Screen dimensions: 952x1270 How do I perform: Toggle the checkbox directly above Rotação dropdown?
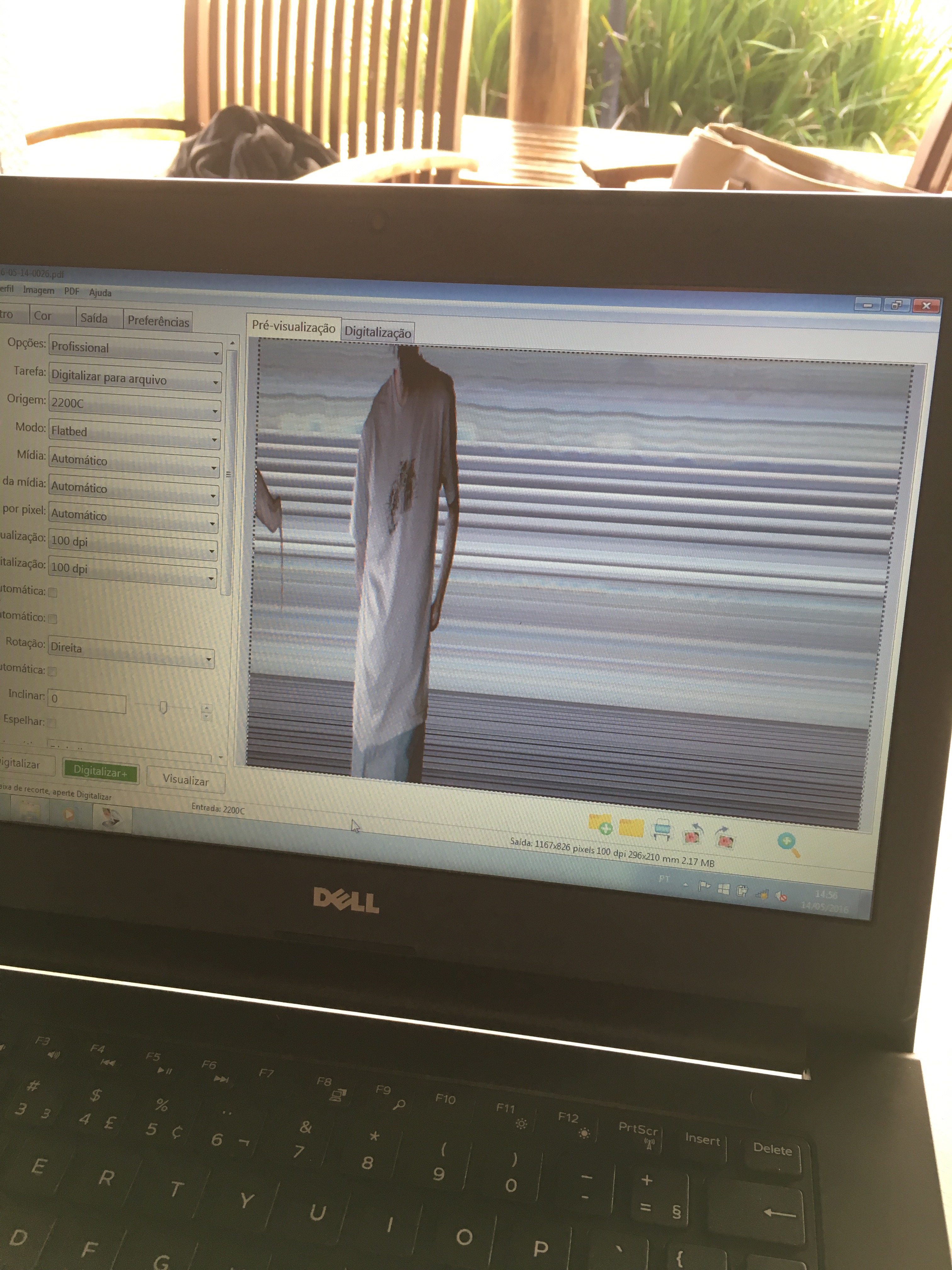click(53, 619)
